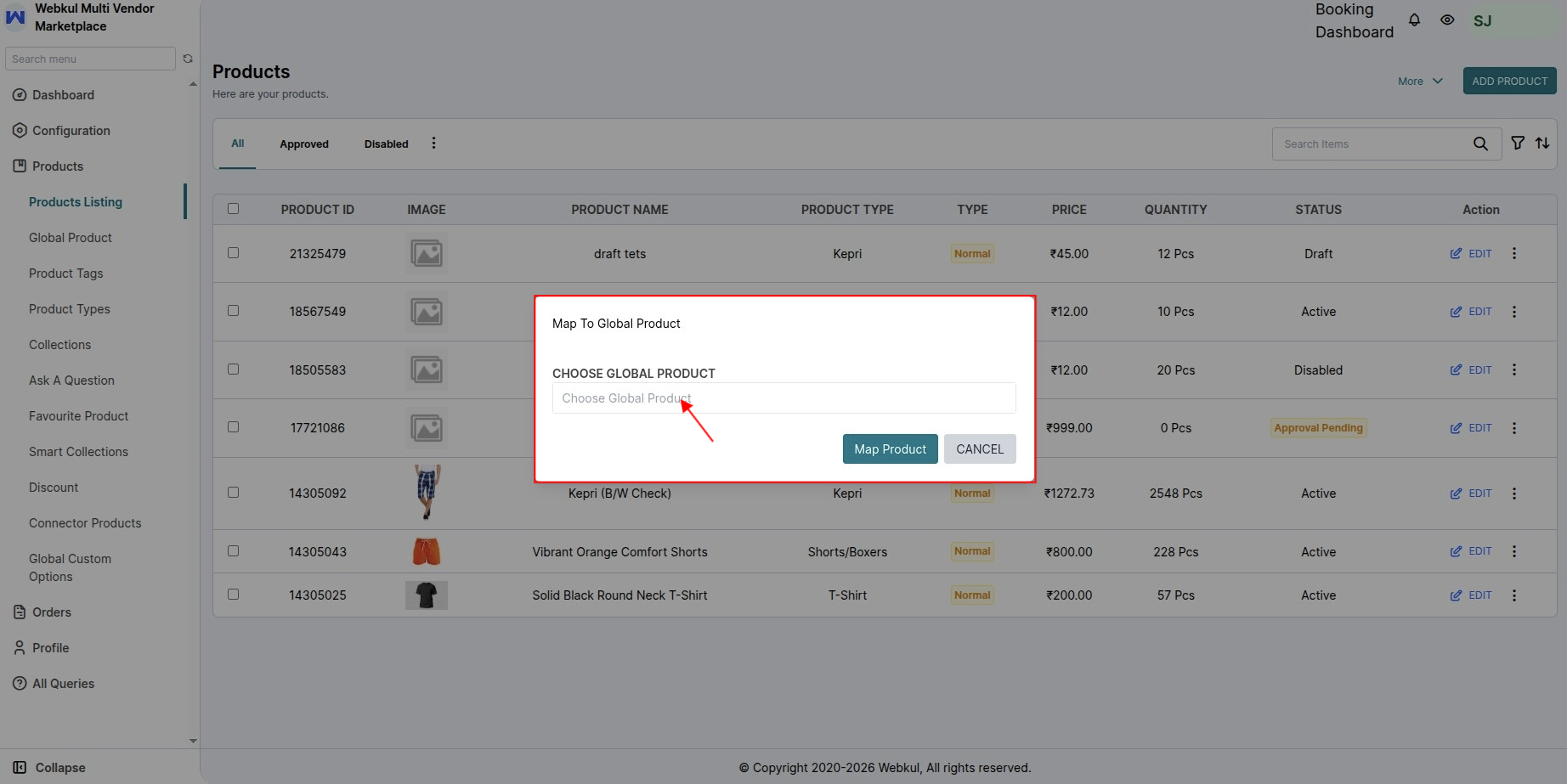Open Global Product submenu item
The height and width of the screenshot is (784, 1567).
click(71, 238)
